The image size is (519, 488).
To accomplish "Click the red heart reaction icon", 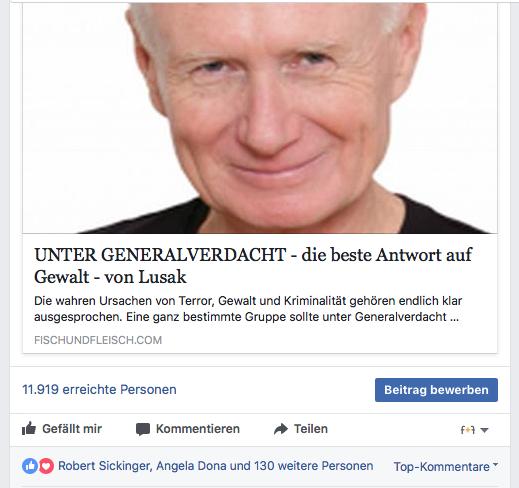I will tap(46, 466).
